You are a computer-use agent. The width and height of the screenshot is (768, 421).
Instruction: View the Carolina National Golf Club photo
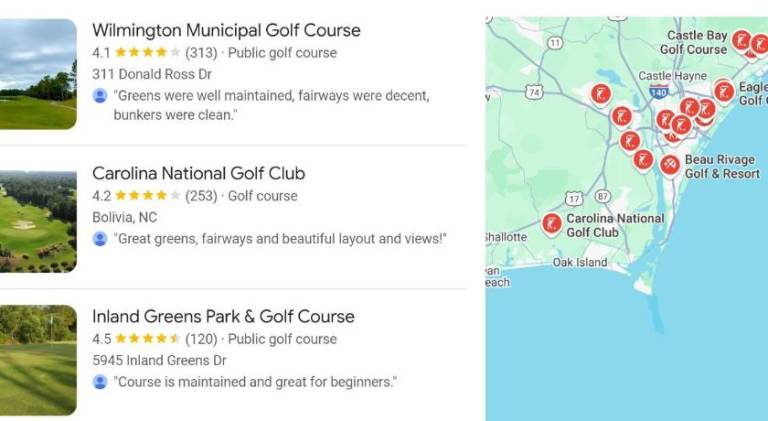pos(38,221)
